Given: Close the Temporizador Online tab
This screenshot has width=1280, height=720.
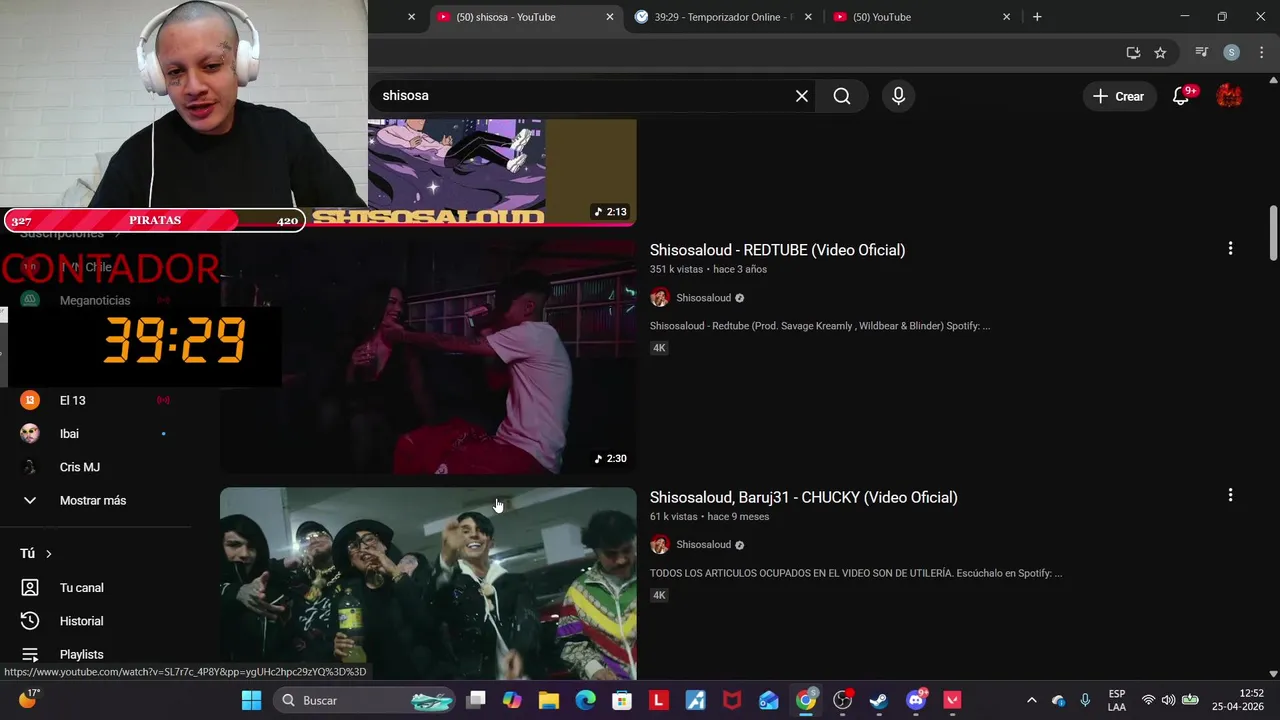Looking at the screenshot, I should [808, 17].
